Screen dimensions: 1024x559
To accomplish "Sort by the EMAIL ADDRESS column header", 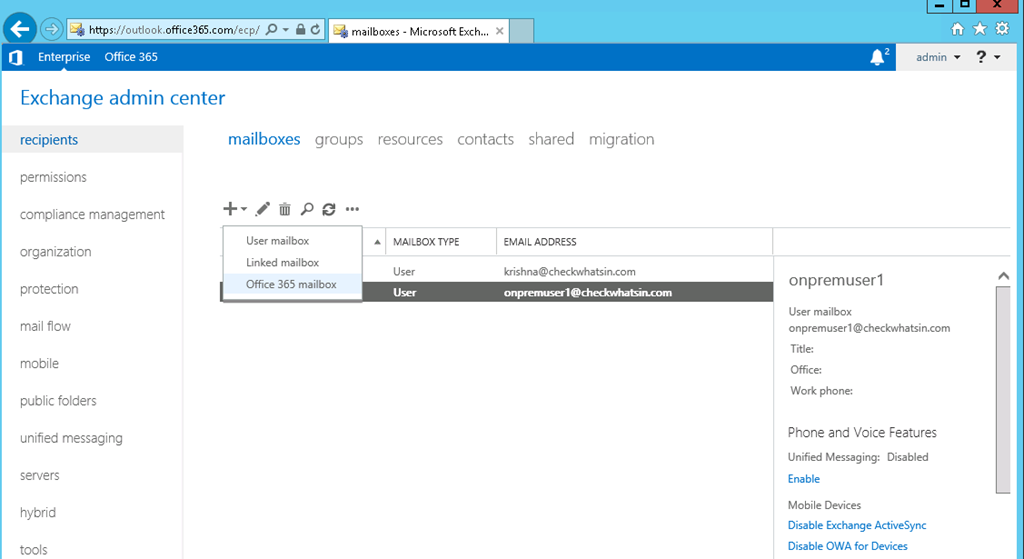I will point(634,242).
